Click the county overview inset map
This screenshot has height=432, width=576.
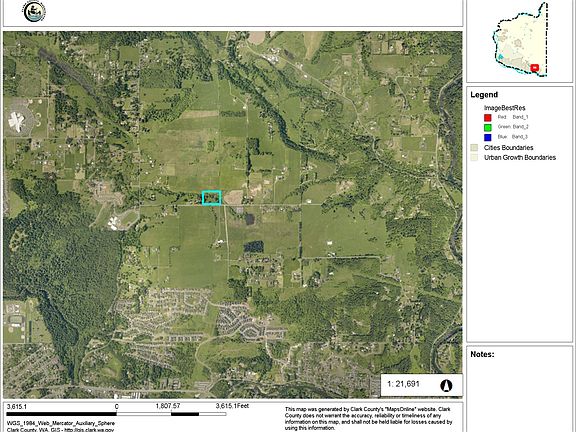click(x=520, y=40)
